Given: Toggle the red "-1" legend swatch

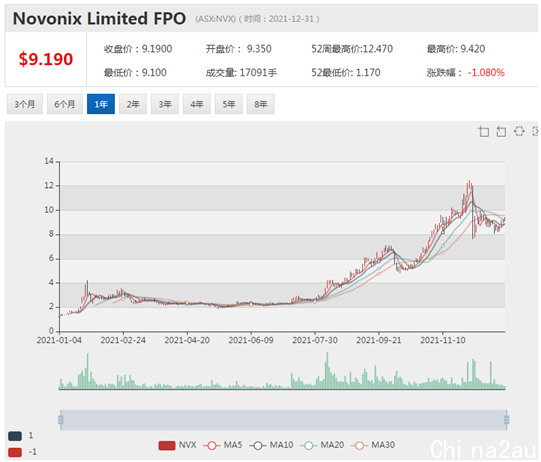Looking at the screenshot, I should click(15, 452).
